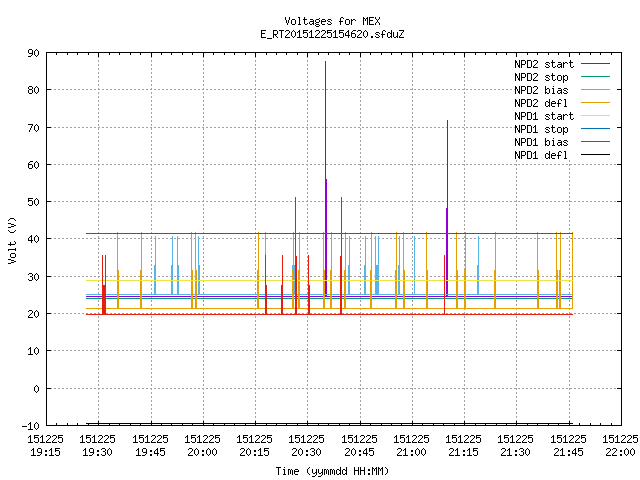Click the Time (yymmdd HH:MM) axis label
This screenshot has width=640, height=480.
pyautogui.click(x=332, y=471)
